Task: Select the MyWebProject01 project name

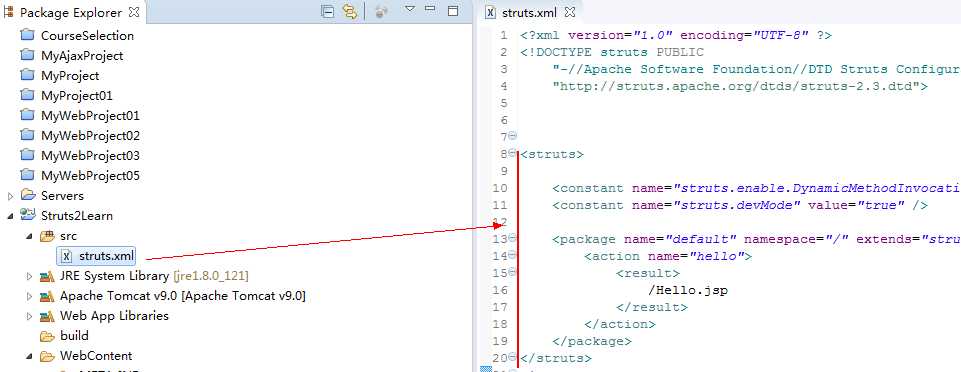Action: (x=90, y=116)
